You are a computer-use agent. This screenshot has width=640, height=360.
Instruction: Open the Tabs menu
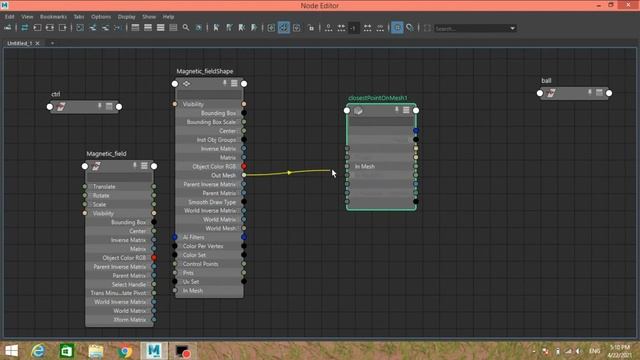coord(79,17)
